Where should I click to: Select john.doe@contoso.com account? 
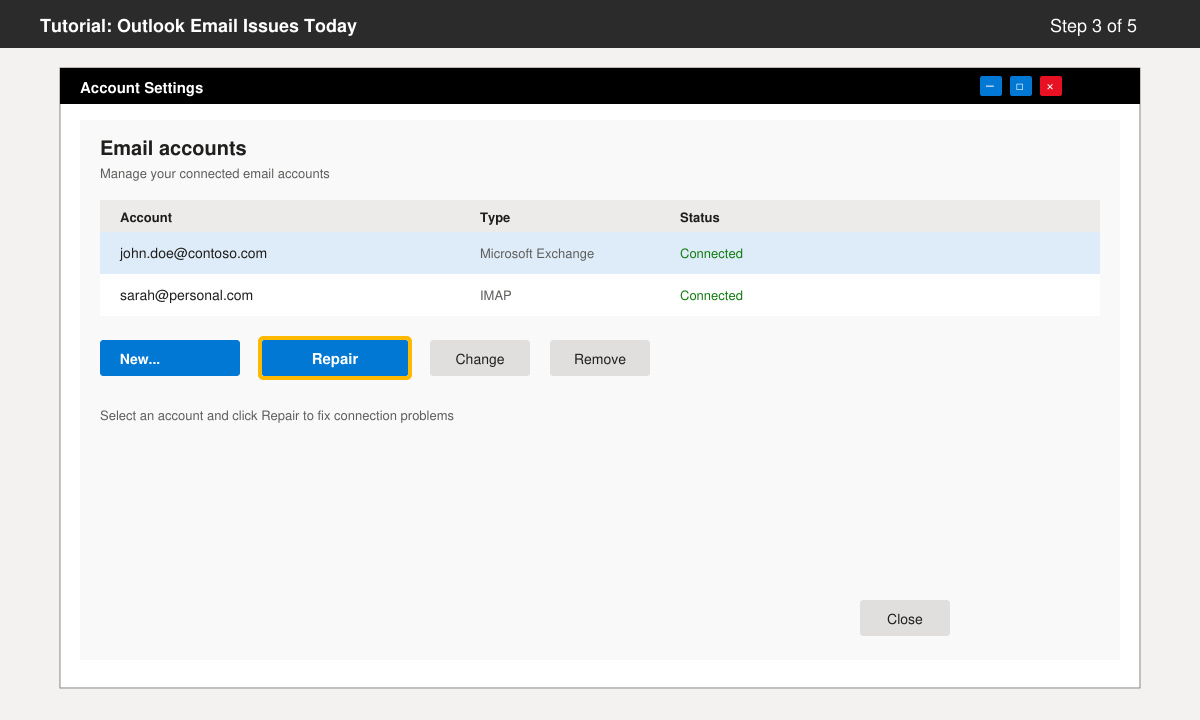(600, 253)
